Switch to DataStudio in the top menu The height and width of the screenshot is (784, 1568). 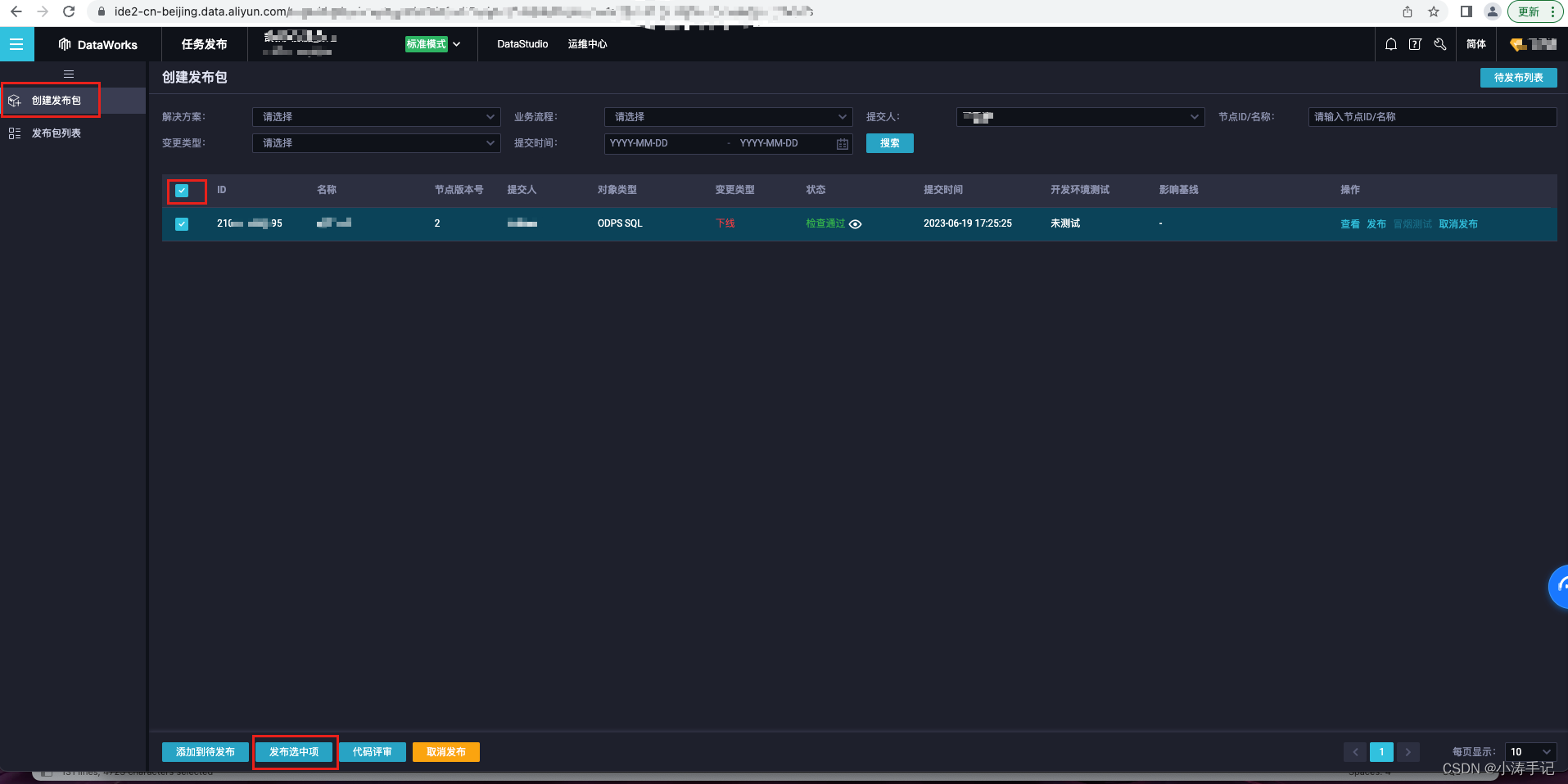click(x=521, y=44)
